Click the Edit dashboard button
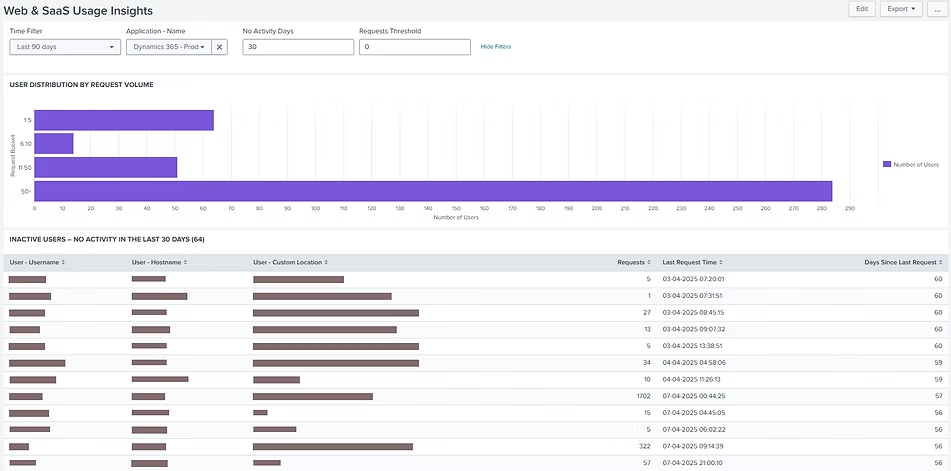951x471 pixels. [x=861, y=9]
